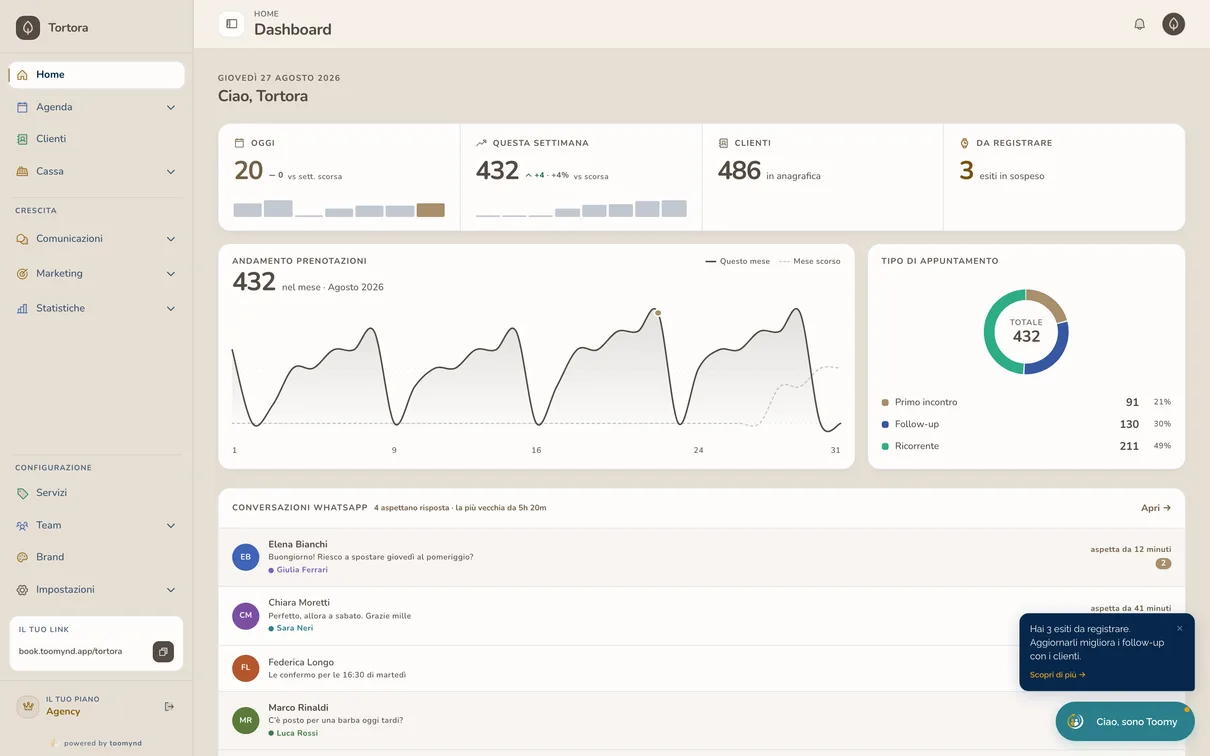Screen dimensions: 1210x756
Task: Expand the Team menu chevron
Action: click(171, 525)
